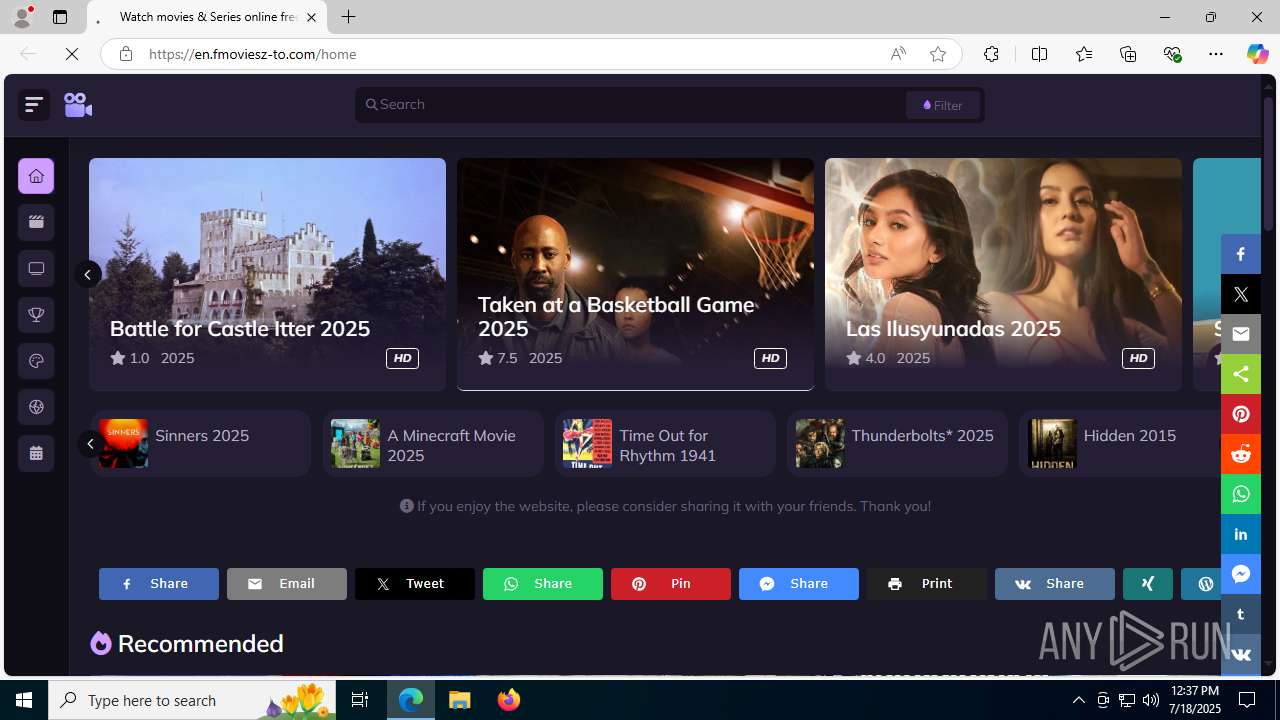Viewport: 1280px width, 720px height.
Task: Open Firefox from taskbar
Action: 508,700
